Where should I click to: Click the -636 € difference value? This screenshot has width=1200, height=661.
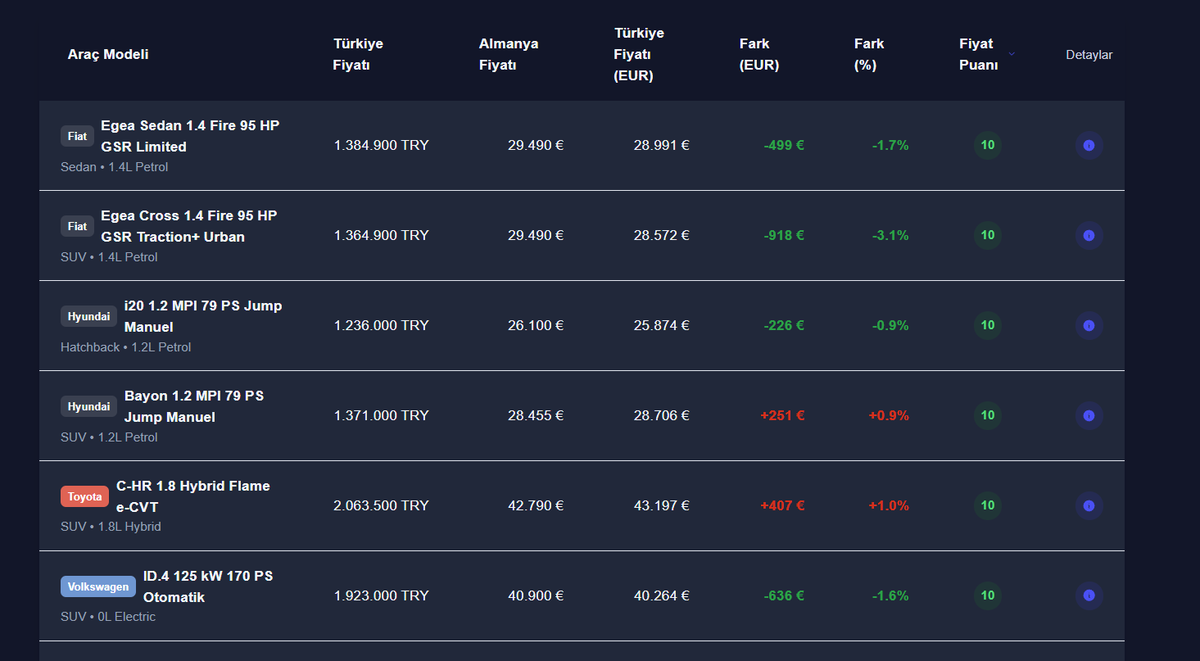click(x=784, y=595)
